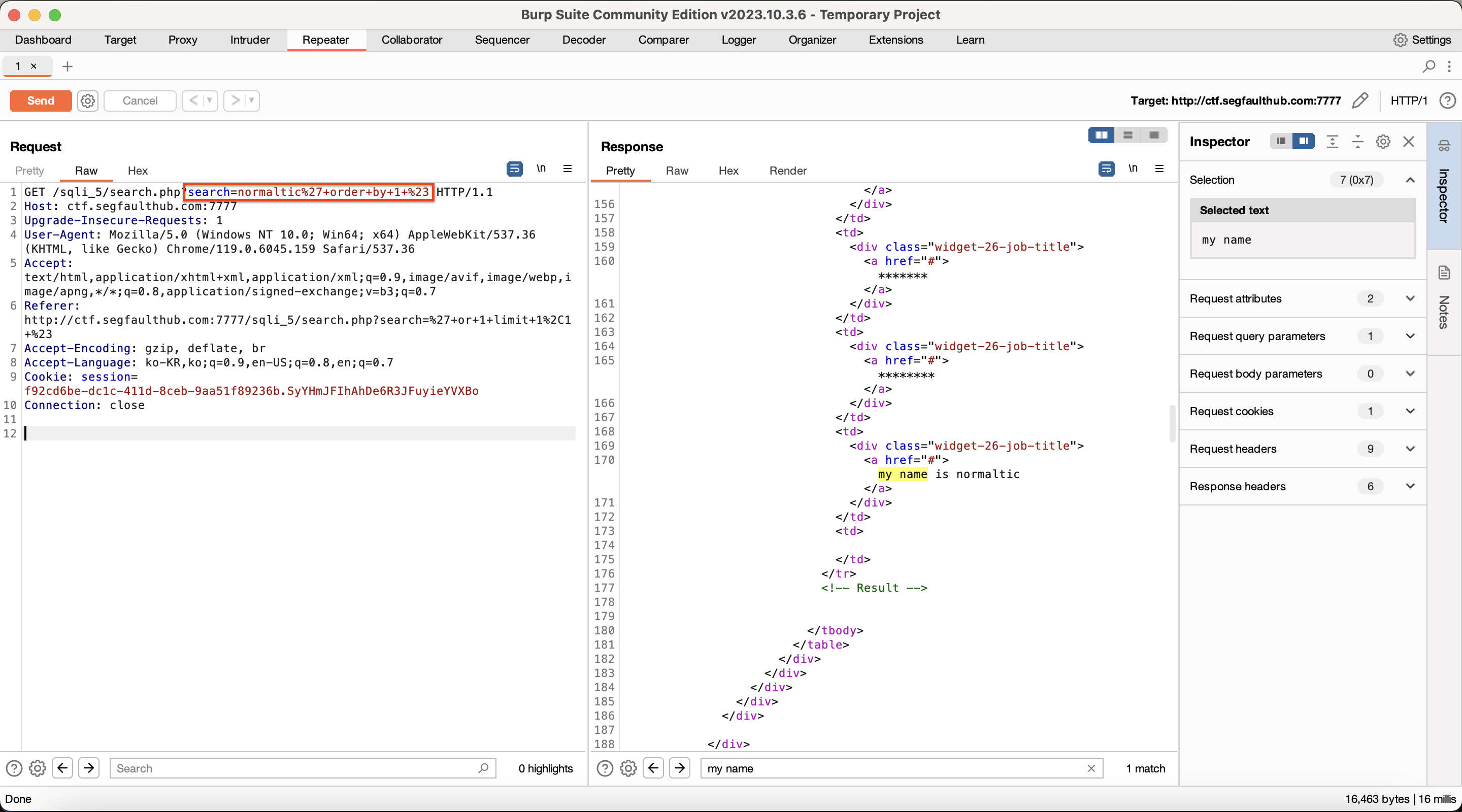This screenshot has width=1462, height=812.
Task: Open the Request panel hamburger menu
Action: (567, 168)
